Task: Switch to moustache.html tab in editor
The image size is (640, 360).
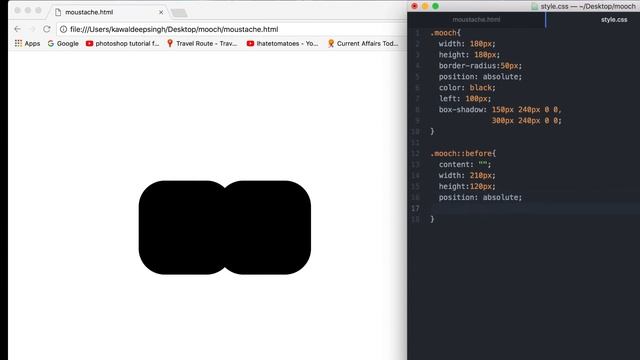Action: click(476, 20)
